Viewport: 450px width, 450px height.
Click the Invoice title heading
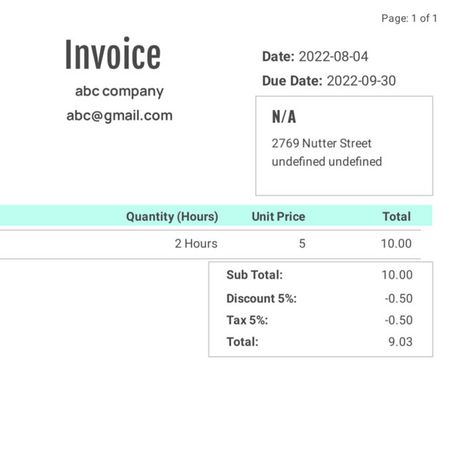[113, 54]
